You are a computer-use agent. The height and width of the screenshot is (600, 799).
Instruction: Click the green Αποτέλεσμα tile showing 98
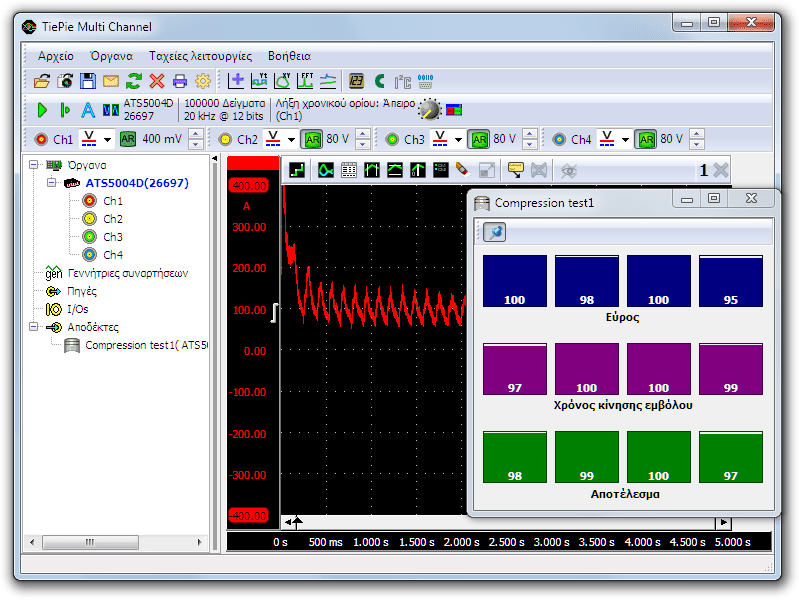click(515, 457)
